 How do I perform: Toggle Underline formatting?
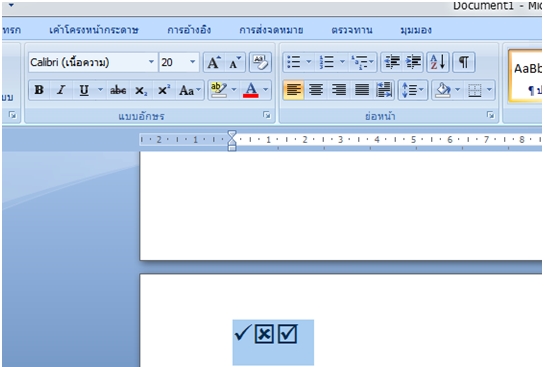pos(84,90)
